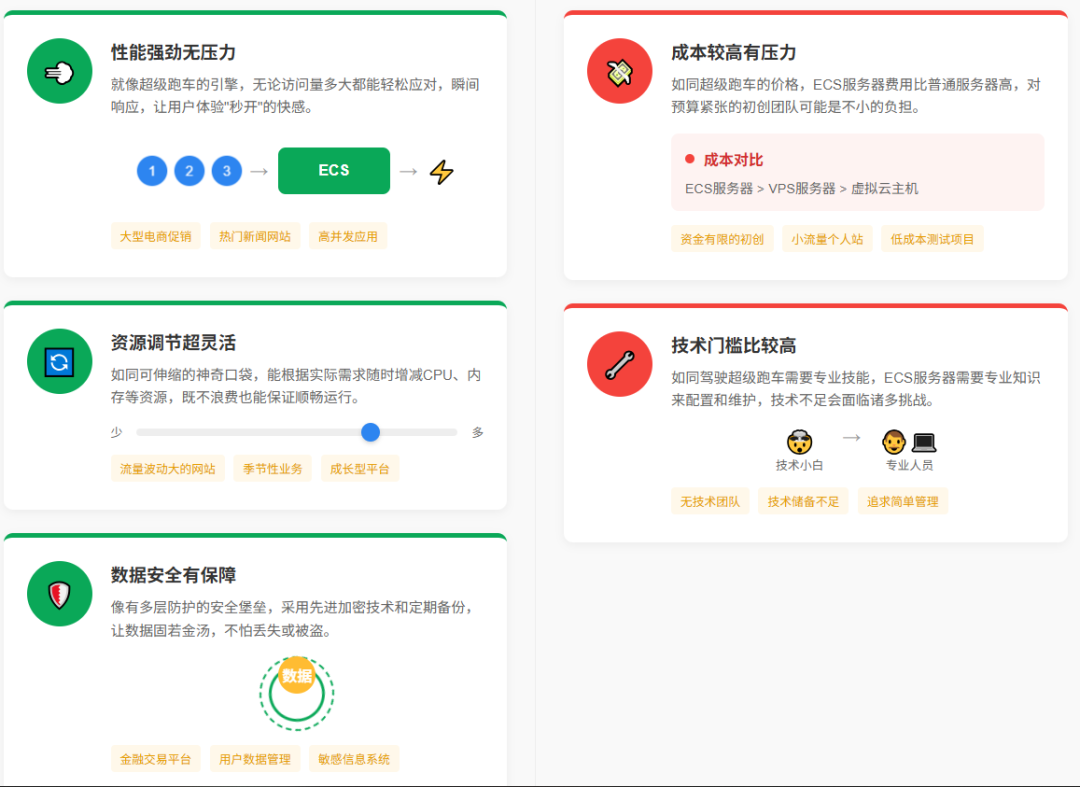Image resolution: width=1080 pixels, height=787 pixels.
Task: Click the paragraph starting 如同超级跑车的价格
Action: (x=856, y=96)
